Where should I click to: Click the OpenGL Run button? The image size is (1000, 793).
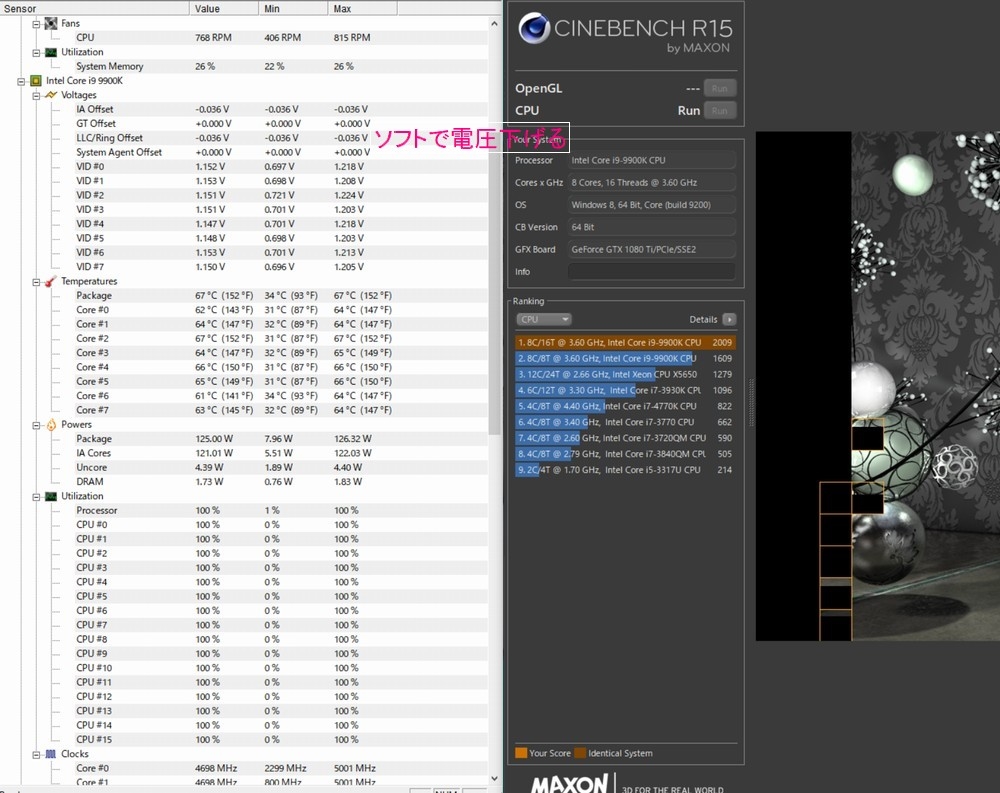pos(719,88)
